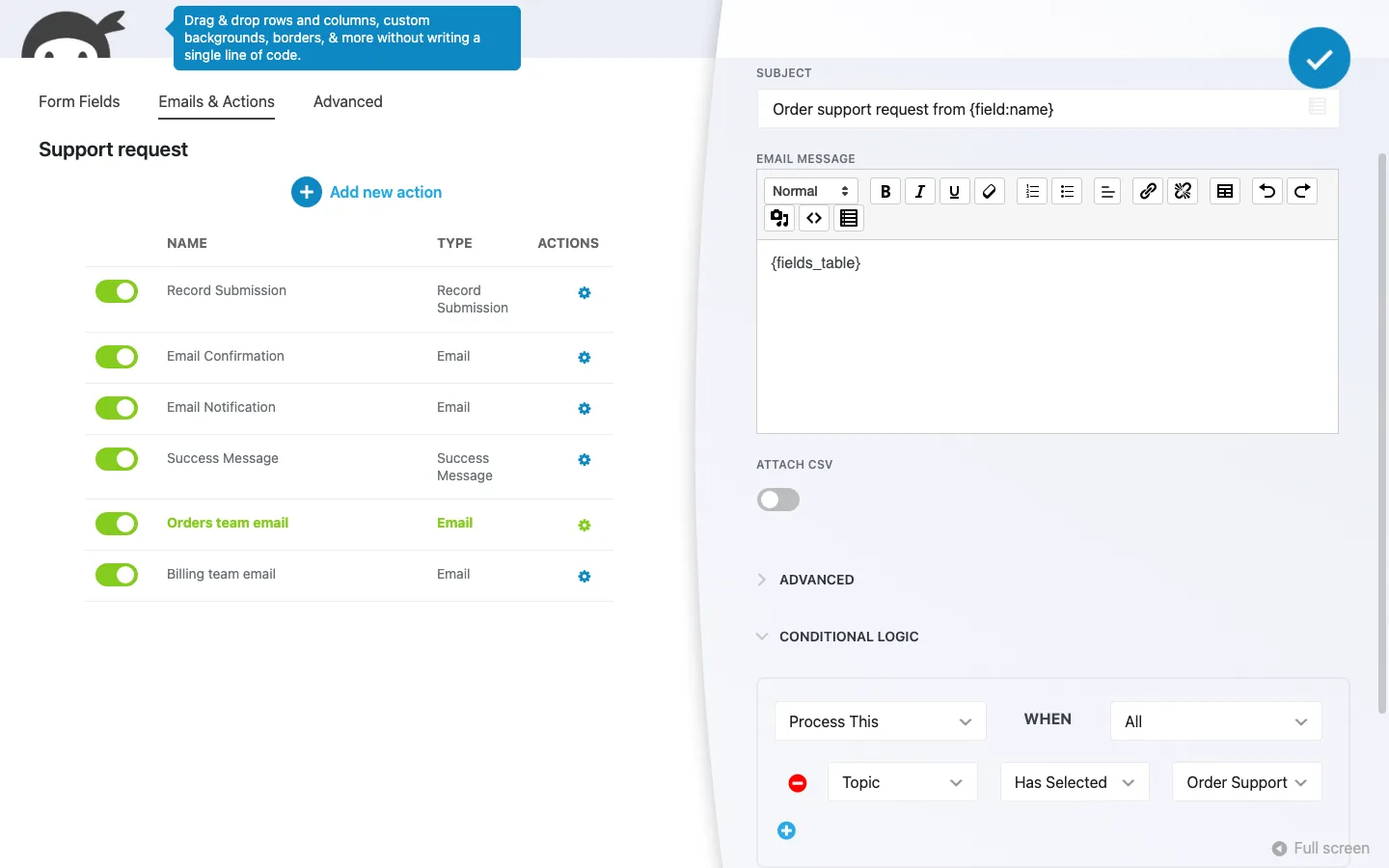1389x868 pixels.
Task: Disable the Record Submission action toggle
Action: click(x=117, y=291)
